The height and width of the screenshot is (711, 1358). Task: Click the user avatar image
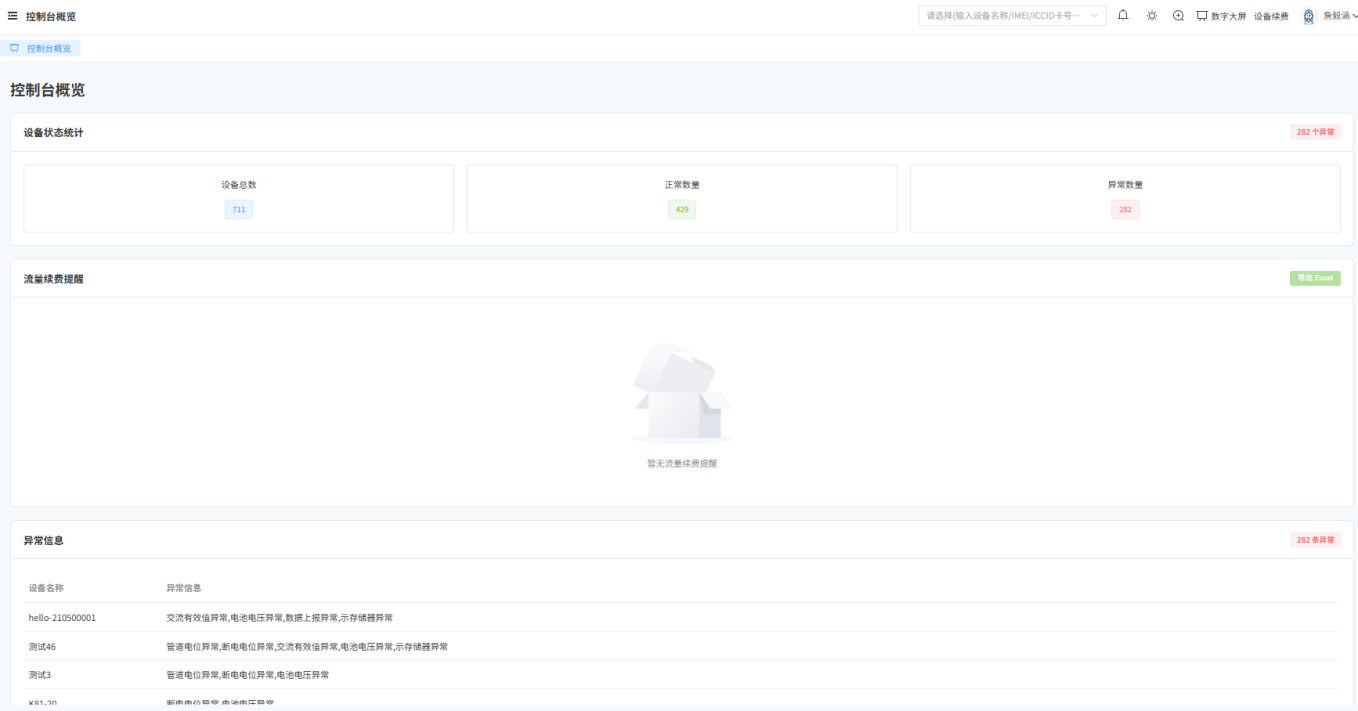click(1308, 16)
